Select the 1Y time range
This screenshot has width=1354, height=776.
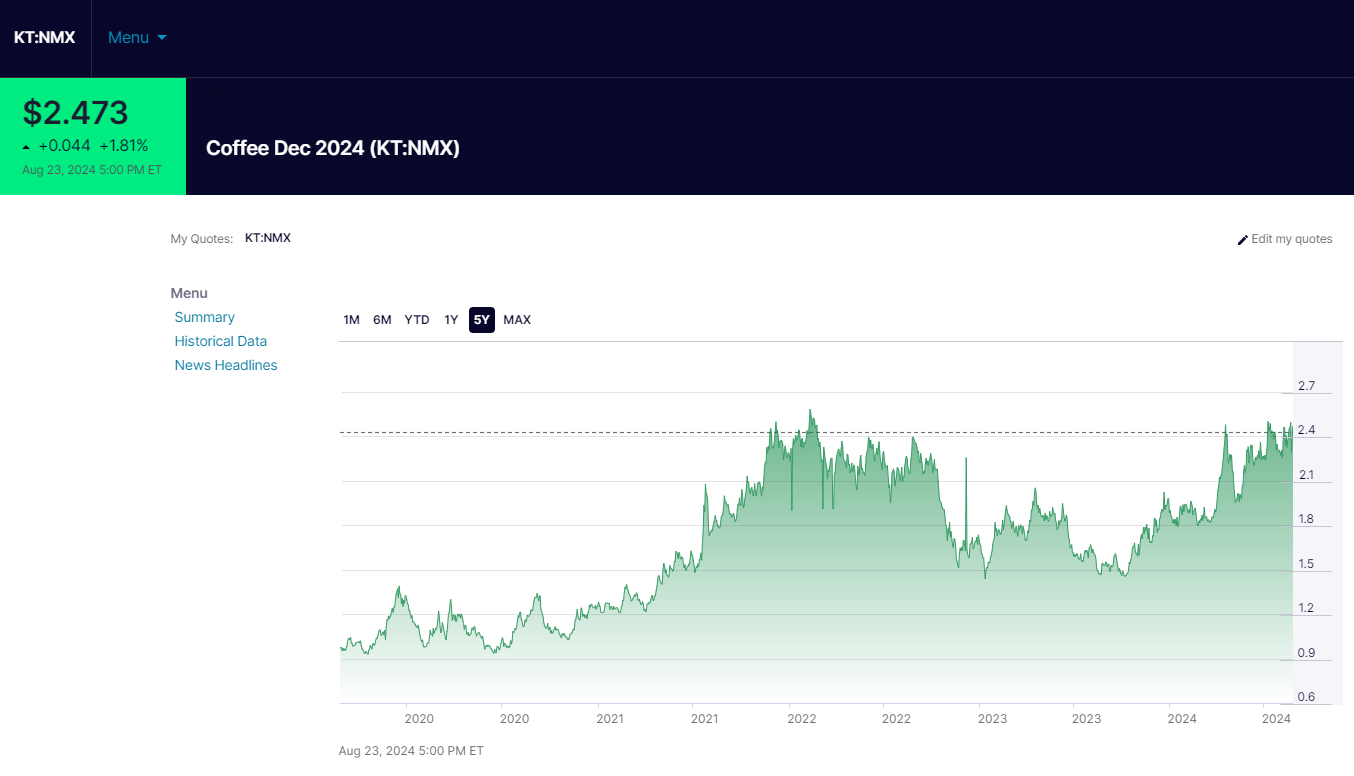451,320
